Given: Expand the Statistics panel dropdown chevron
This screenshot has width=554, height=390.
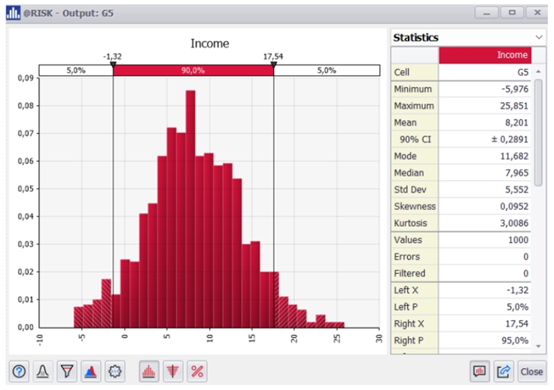Looking at the screenshot, I should tap(539, 37).
